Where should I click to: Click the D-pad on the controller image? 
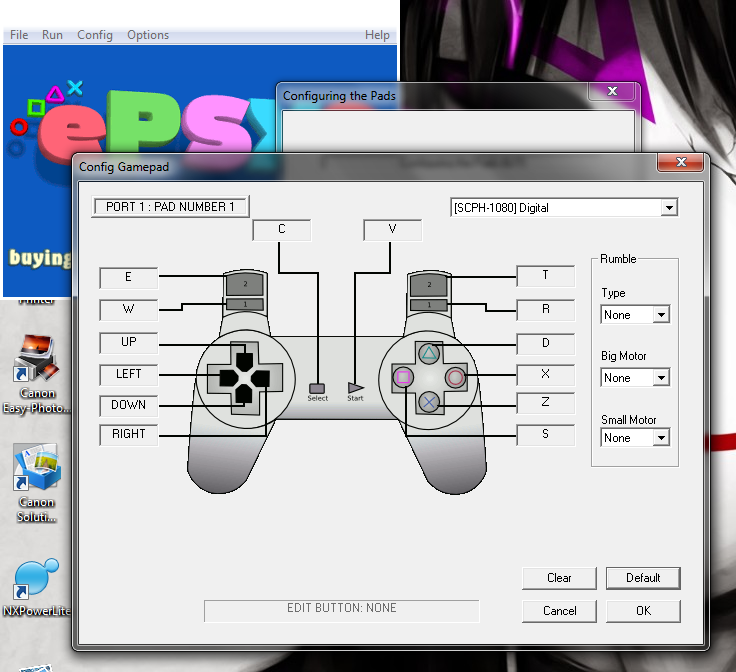pyautogui.click(x=245, y=378)
